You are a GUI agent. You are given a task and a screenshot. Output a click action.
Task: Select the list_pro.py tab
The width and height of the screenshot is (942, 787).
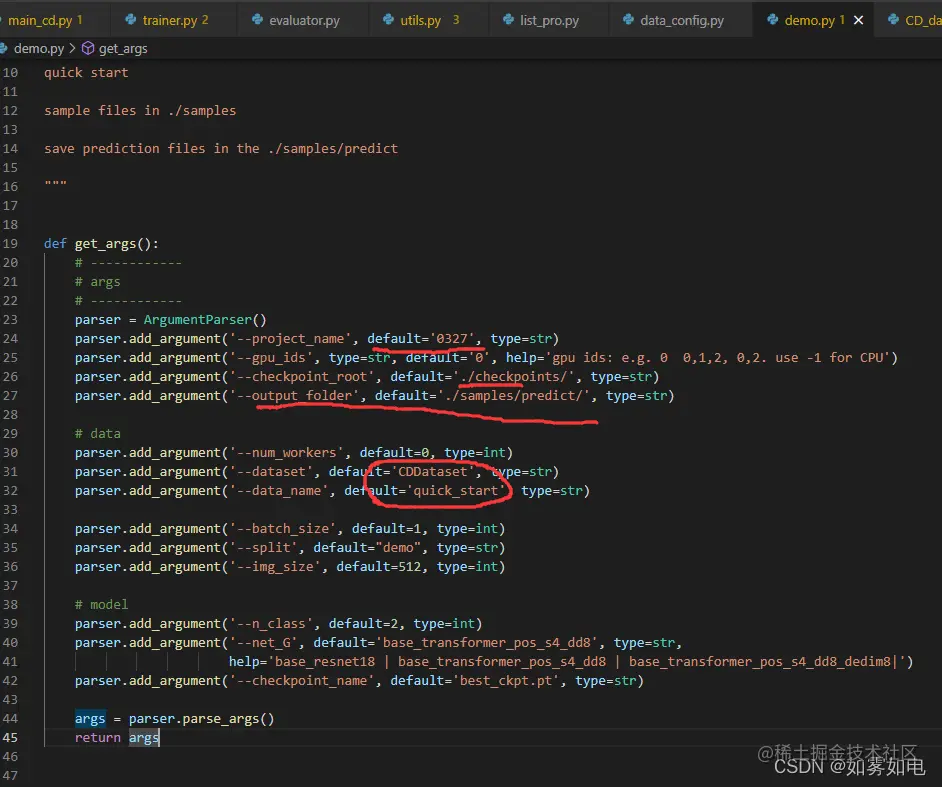(x=548, y=20)
